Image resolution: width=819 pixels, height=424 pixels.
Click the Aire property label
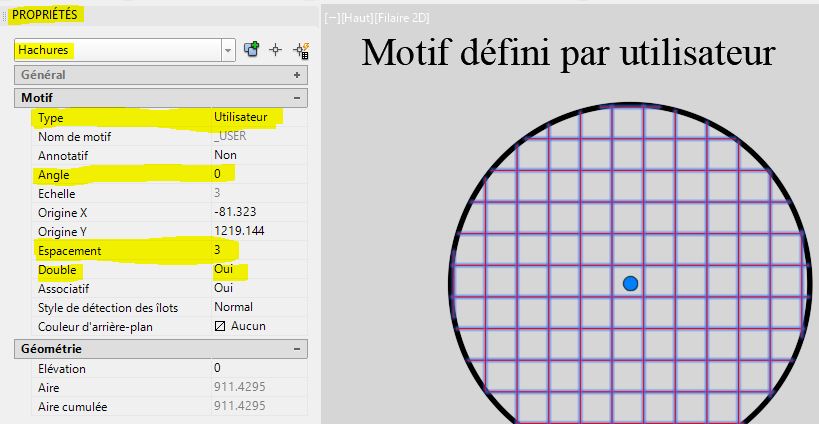[x=49, y=388]
